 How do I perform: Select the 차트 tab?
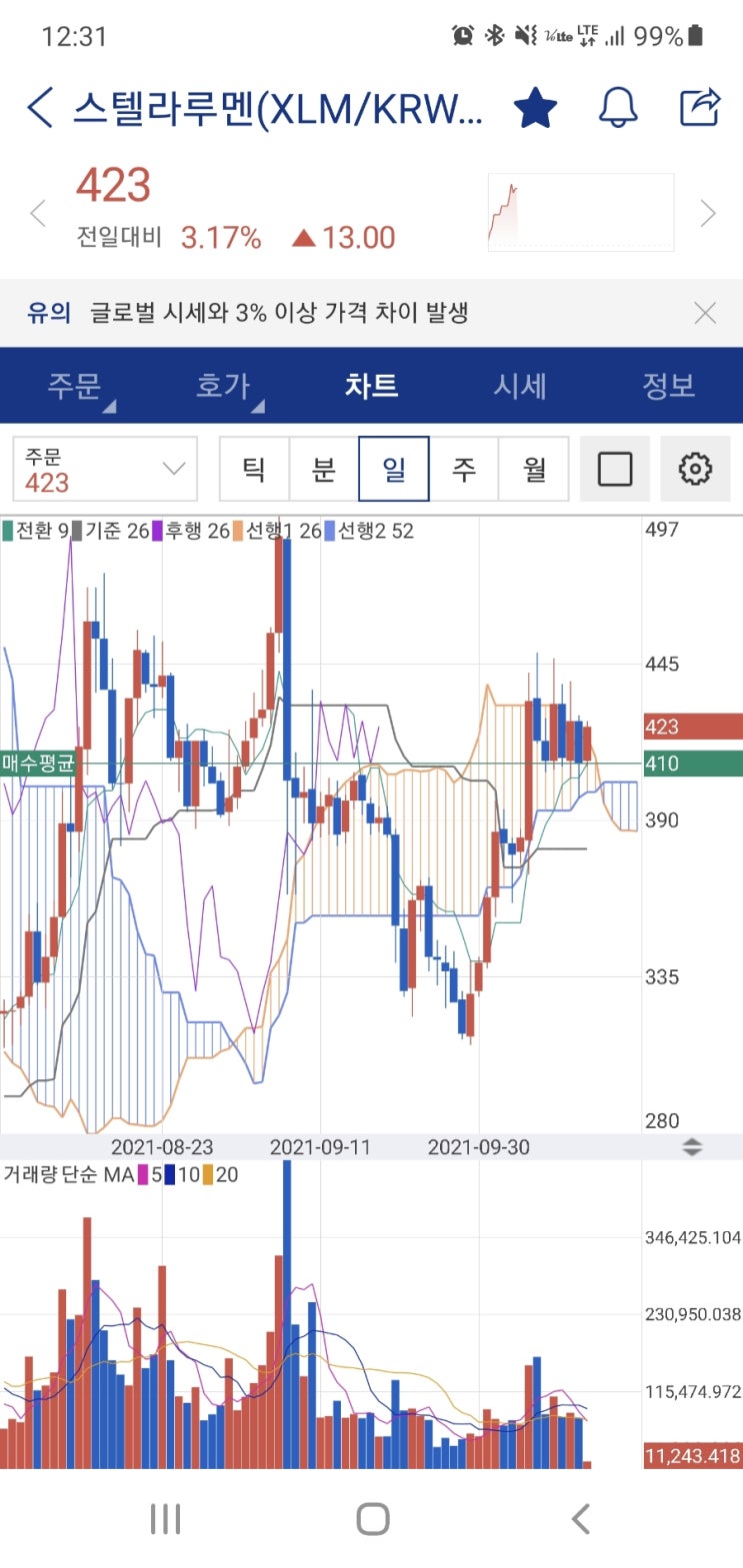[371, 386]
